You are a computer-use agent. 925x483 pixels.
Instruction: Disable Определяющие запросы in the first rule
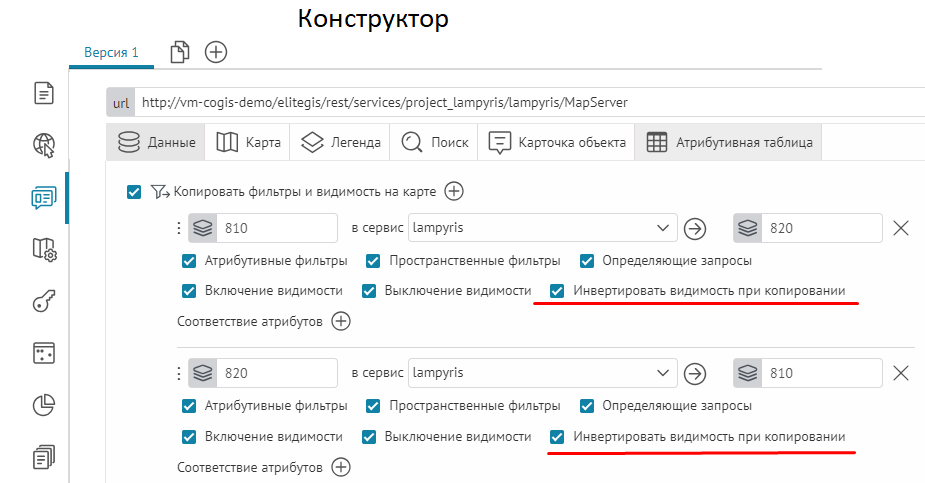(x=587, y=261)
